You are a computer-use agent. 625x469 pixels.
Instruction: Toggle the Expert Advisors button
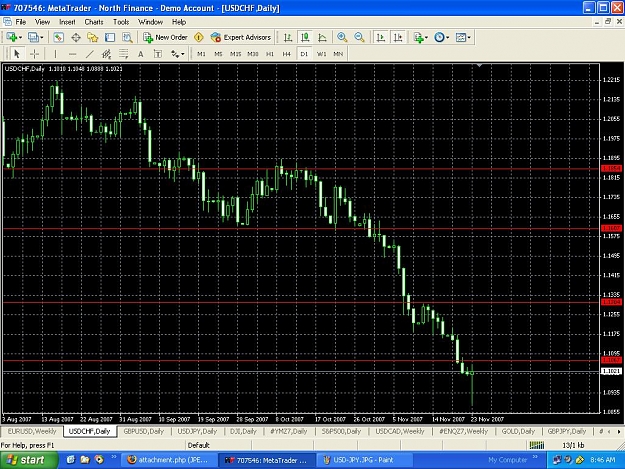(x=241, y=37)
